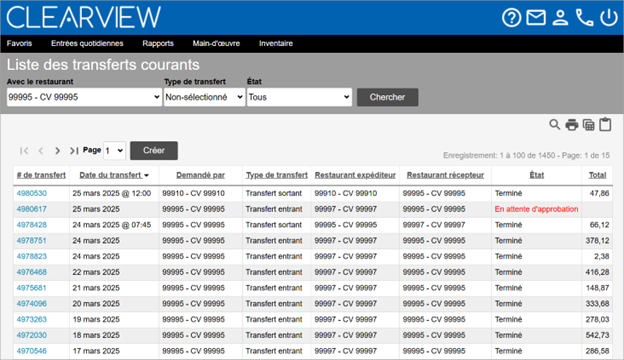
Task: Export list using the spreadsheet icon
Action: (589, 125)
